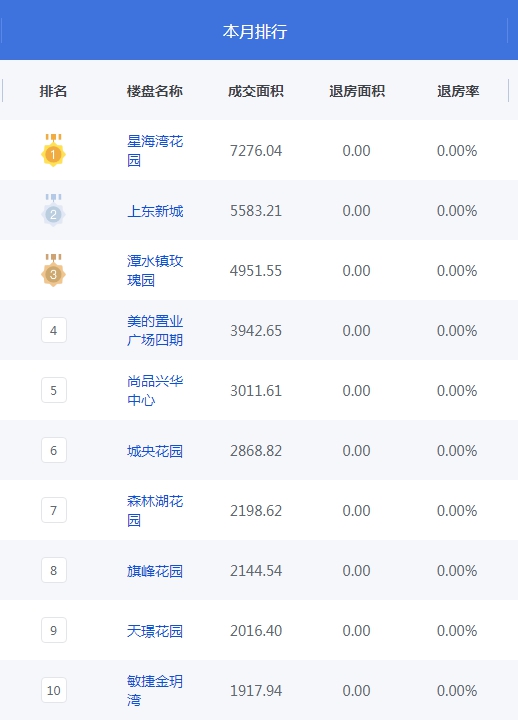Select the rank 10 number badge
This screenshot has width=518, height=720.
coord(54,690)
